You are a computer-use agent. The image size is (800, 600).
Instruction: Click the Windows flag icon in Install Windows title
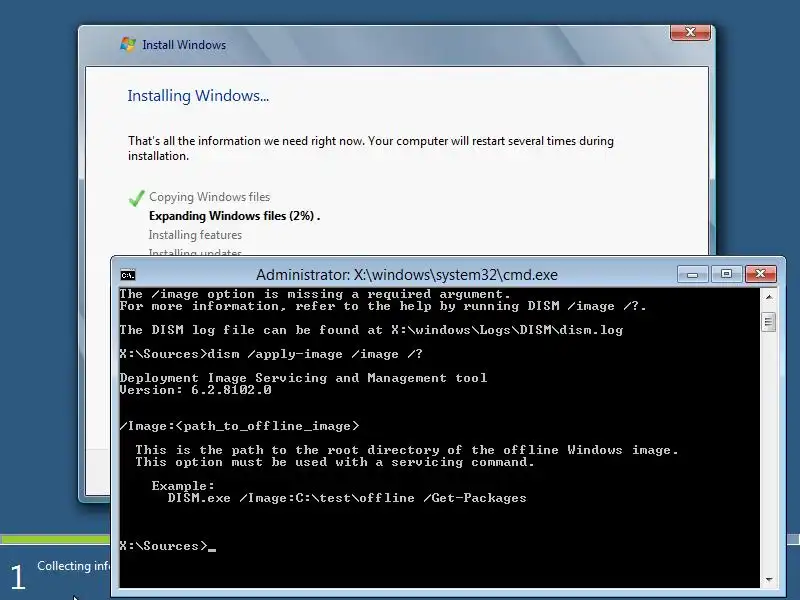pyautogui.click(x=128, y=44)
